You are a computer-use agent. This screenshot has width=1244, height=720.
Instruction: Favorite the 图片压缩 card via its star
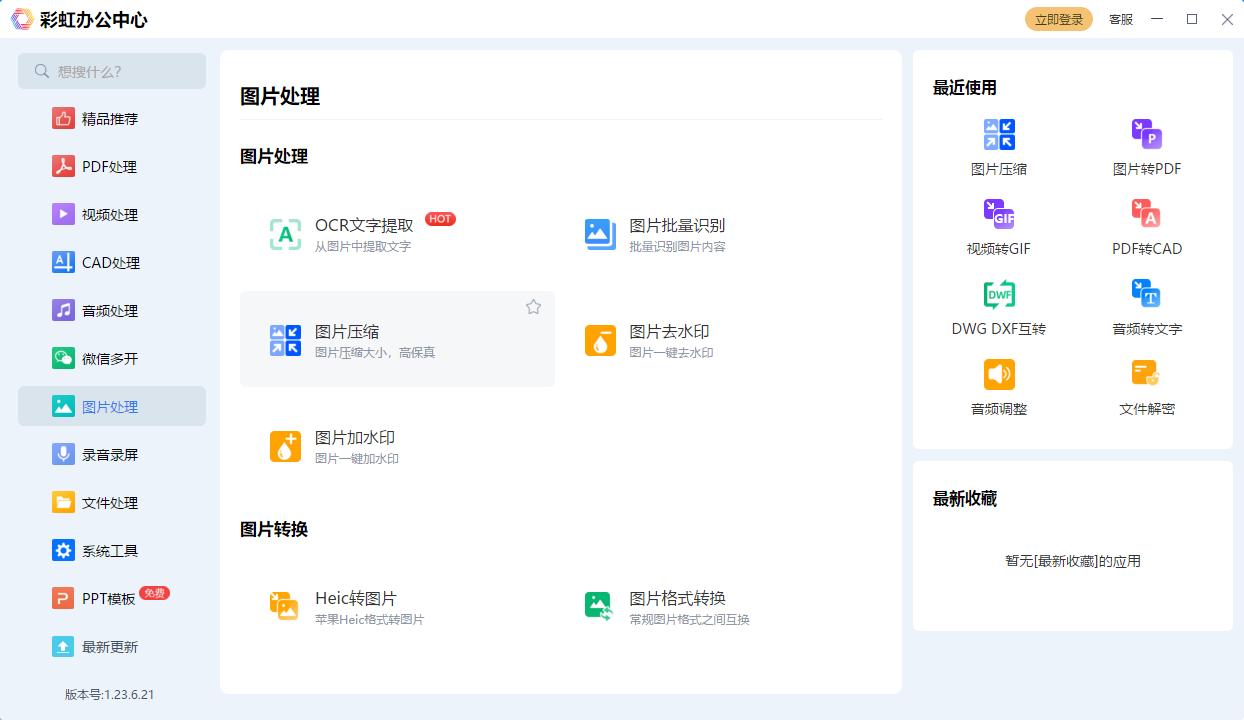point(533,307)
